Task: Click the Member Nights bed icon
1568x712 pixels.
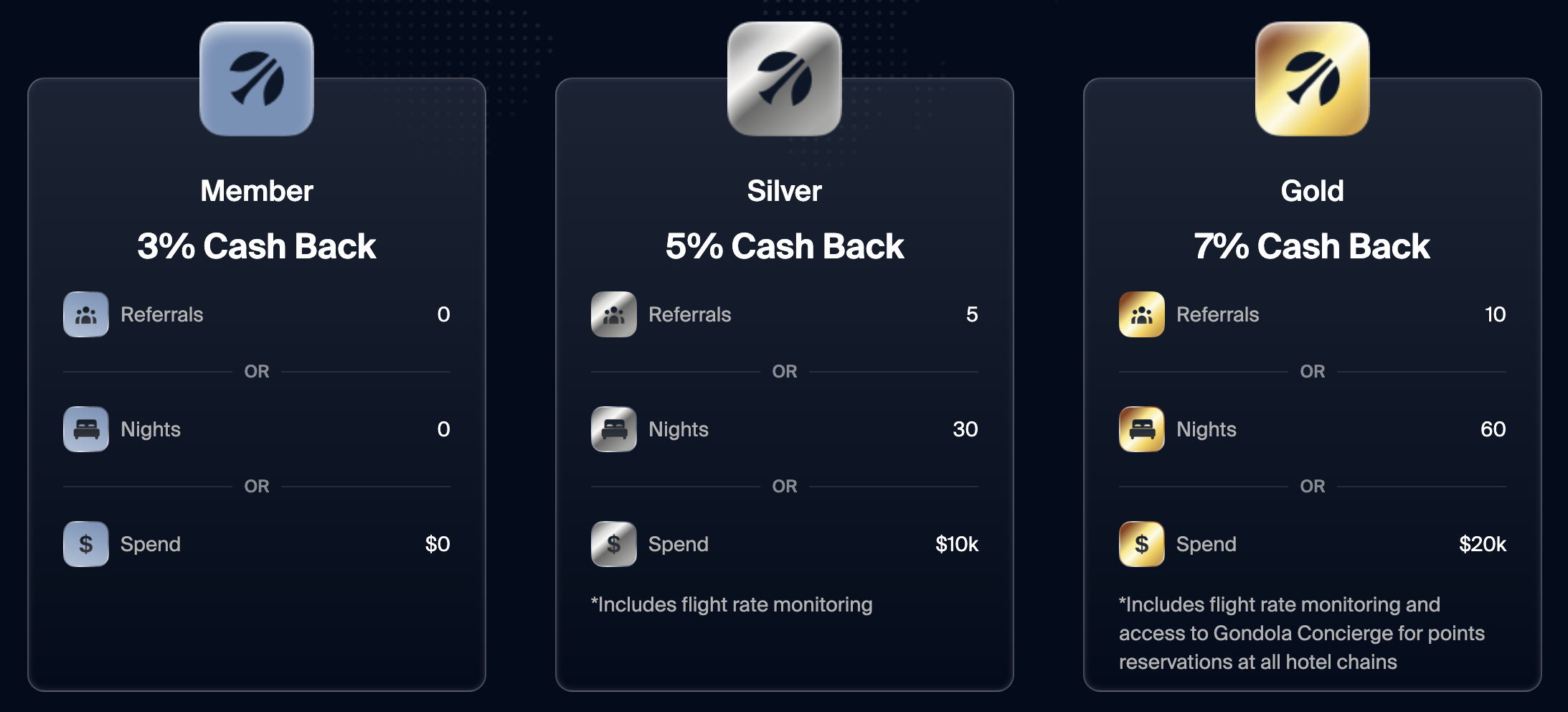Action: pos(86,429)
